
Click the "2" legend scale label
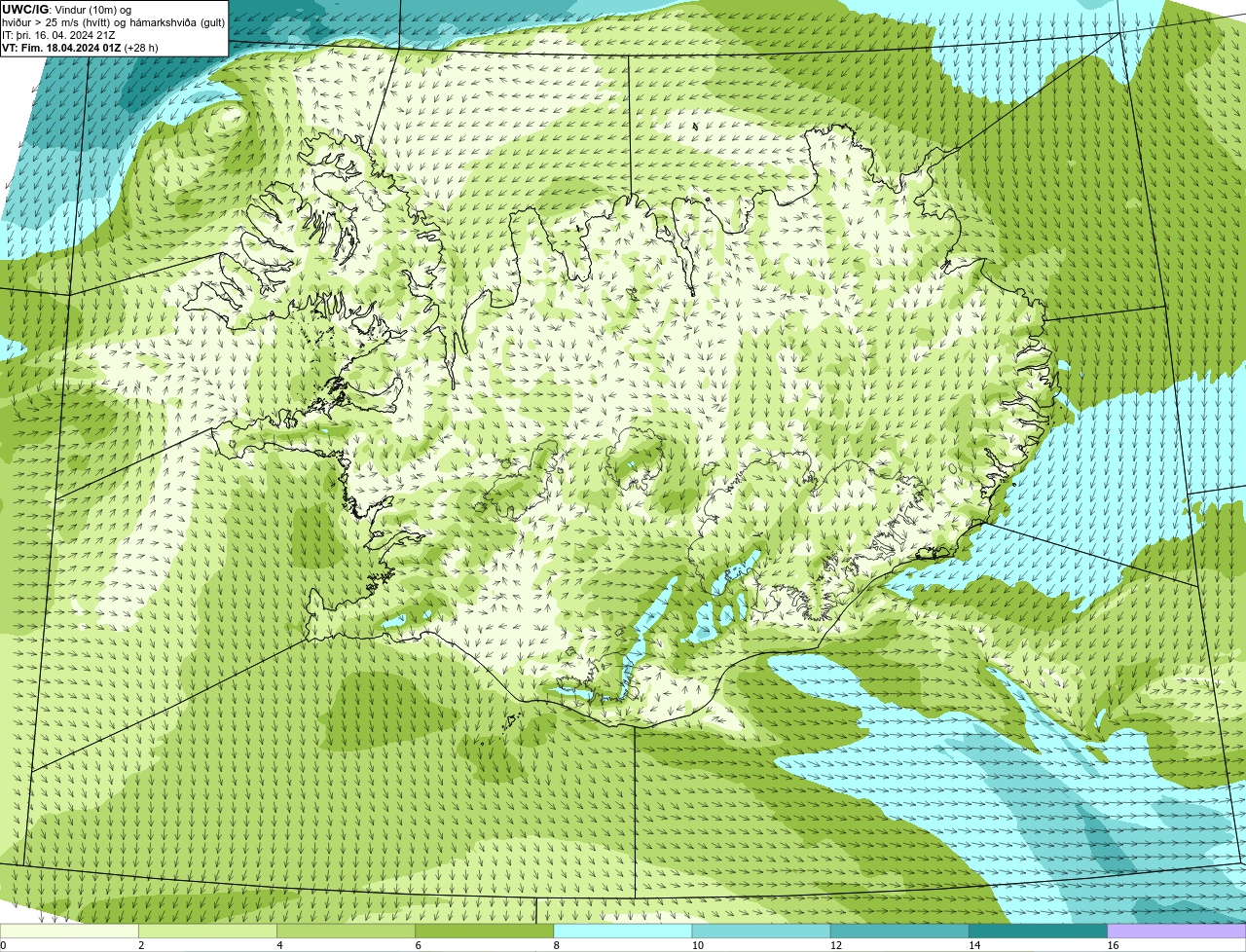141,945
